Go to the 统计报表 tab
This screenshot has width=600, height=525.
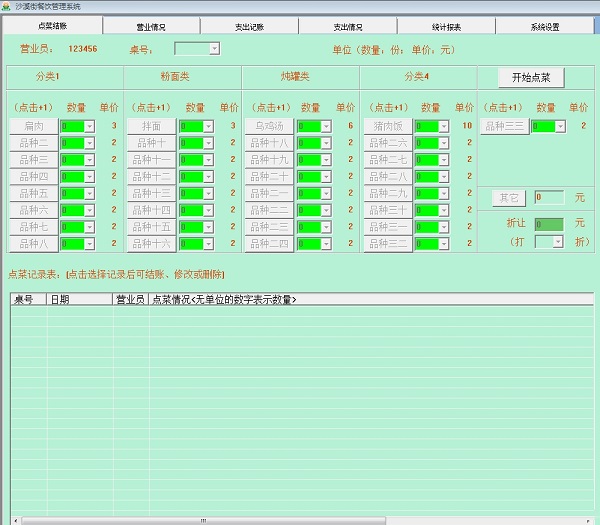[445, 26]
